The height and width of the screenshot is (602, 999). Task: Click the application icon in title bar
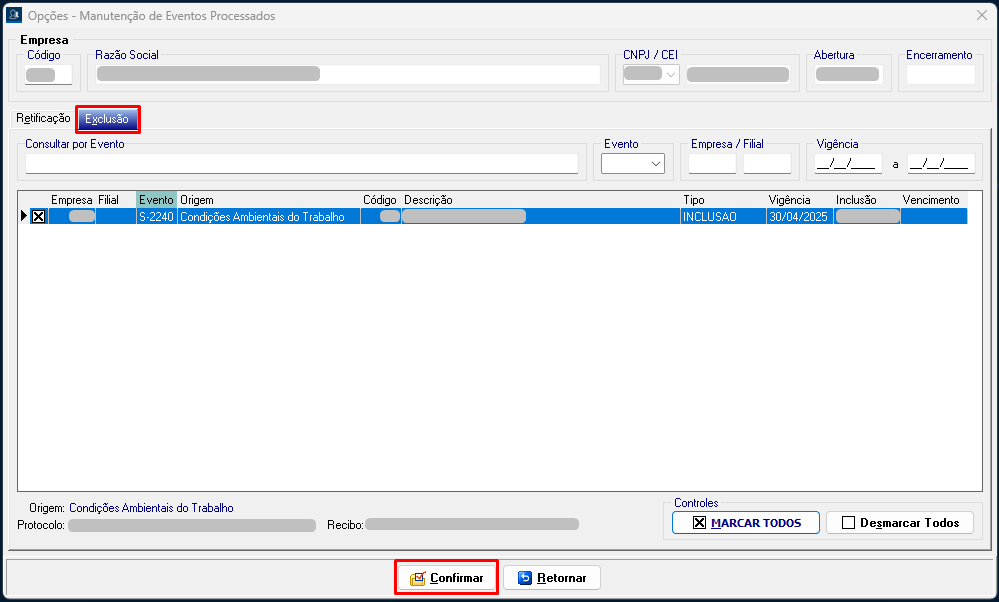pyautogui.click(x=14, y=16)
